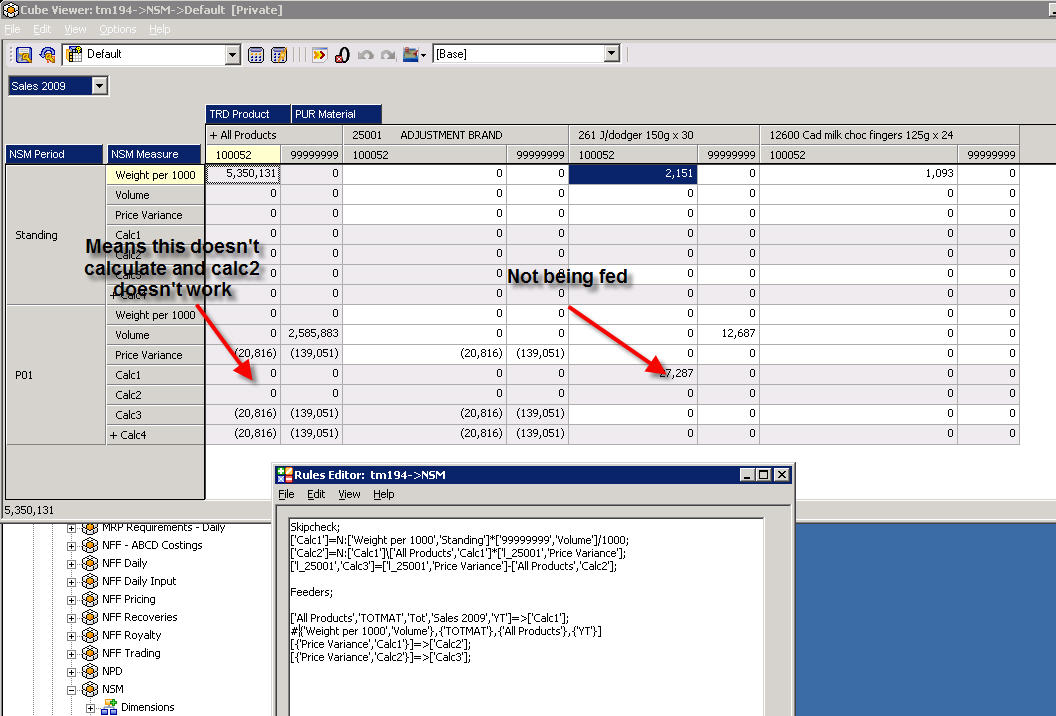Click the NFF Royalty cube icon

(x=90, y=635)
